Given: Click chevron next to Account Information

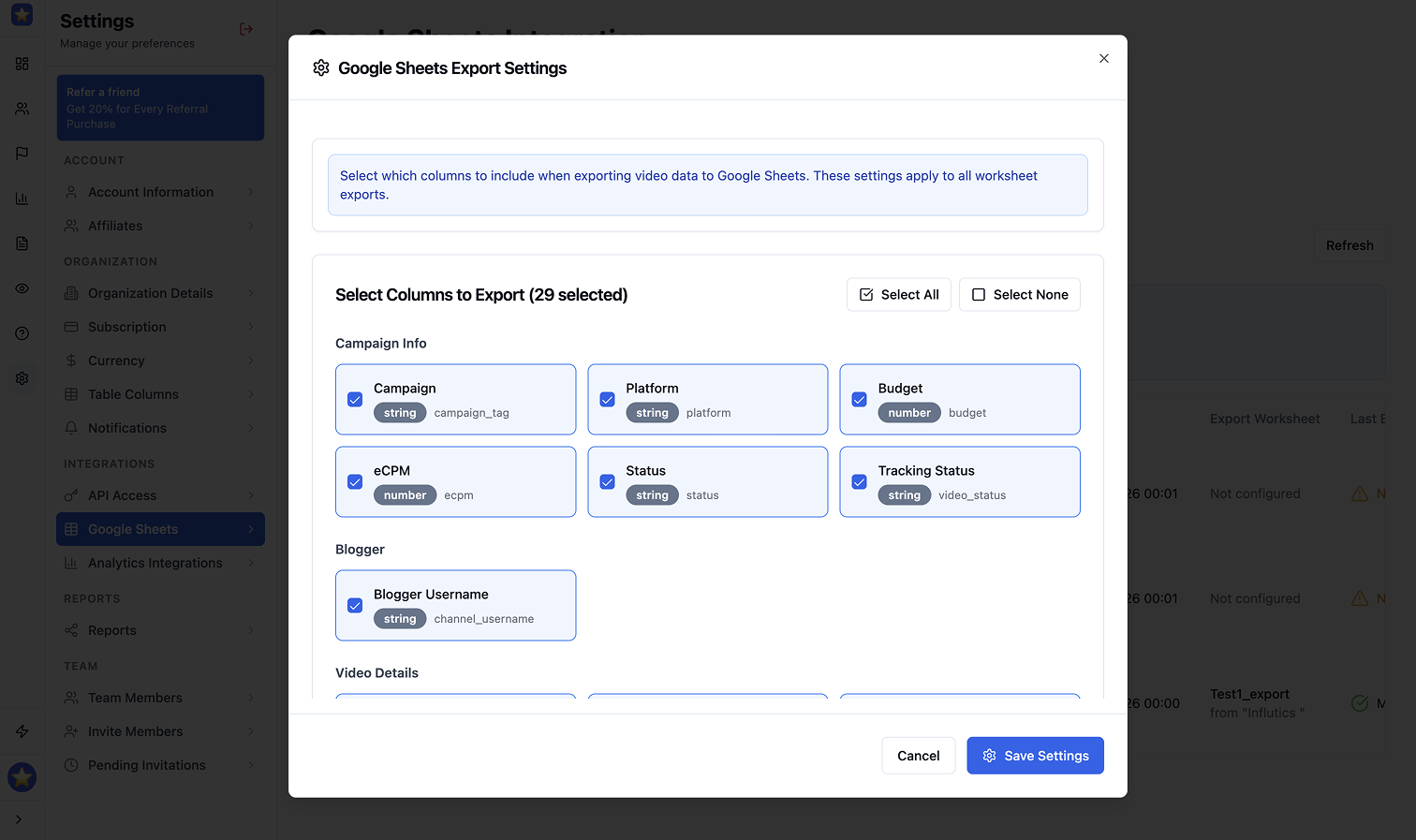Looking at the screenshot, I should tap(251, 192).
